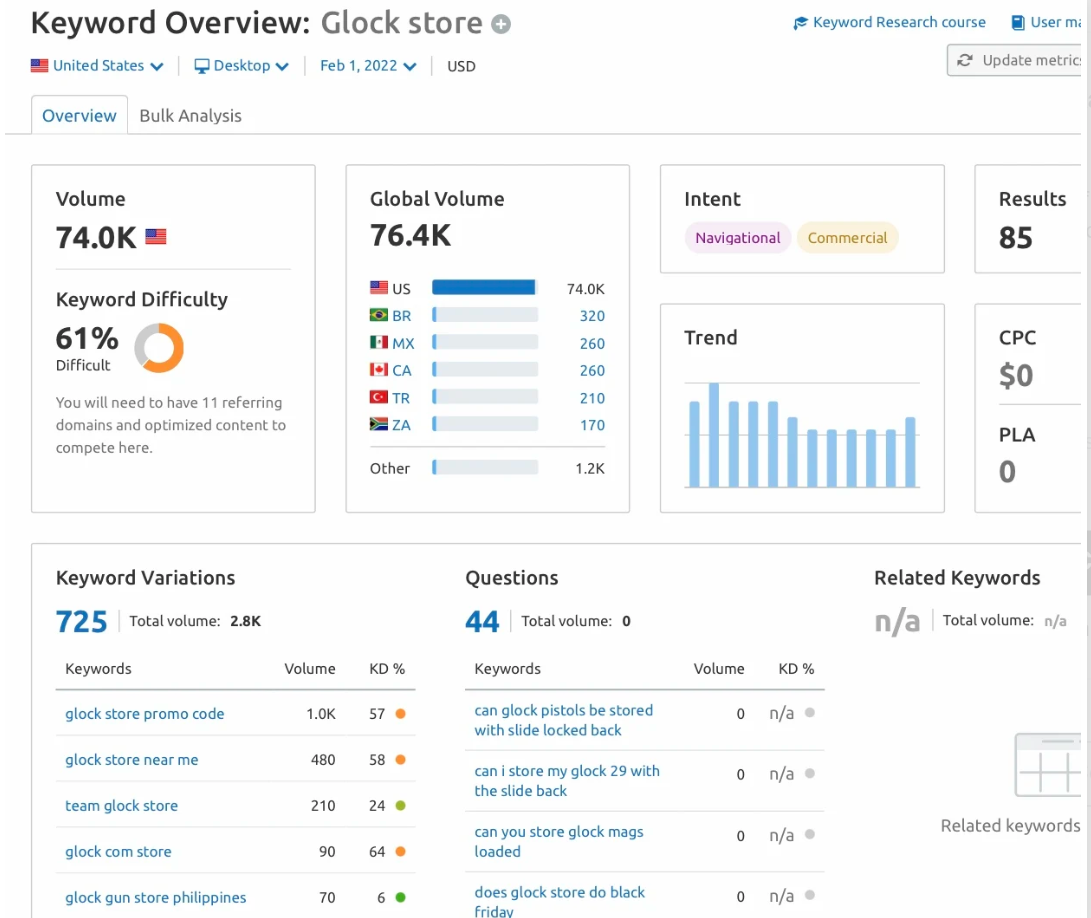The width and height of the screenshot is (1091, 918).
Task: Click the 2.8K total volume value
Action: 246,621
